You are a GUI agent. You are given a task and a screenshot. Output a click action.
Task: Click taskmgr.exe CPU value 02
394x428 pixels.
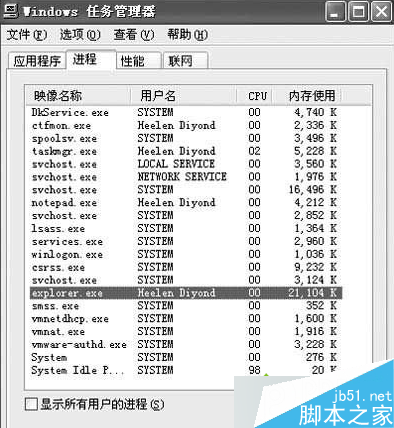coord(254,151)
